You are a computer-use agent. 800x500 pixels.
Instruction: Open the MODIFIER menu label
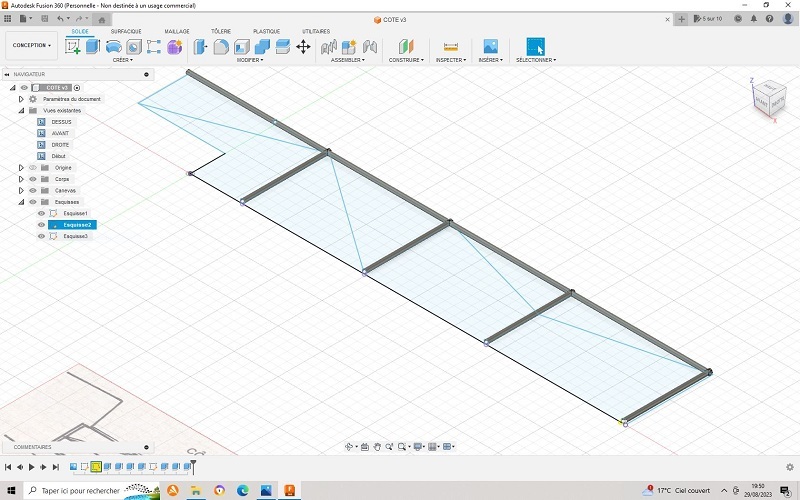(x=249, y=60)
